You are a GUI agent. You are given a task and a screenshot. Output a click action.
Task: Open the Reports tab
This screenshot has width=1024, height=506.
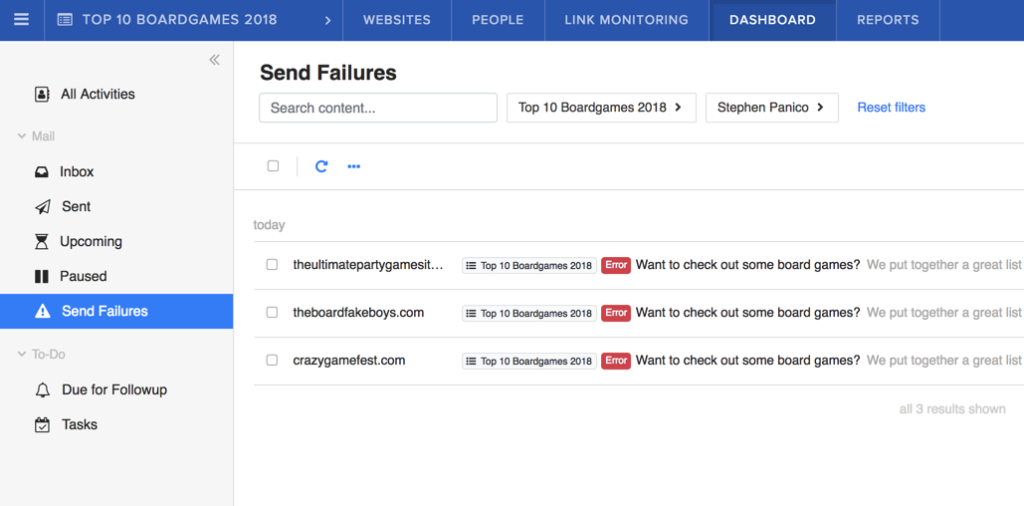point(887,20)
